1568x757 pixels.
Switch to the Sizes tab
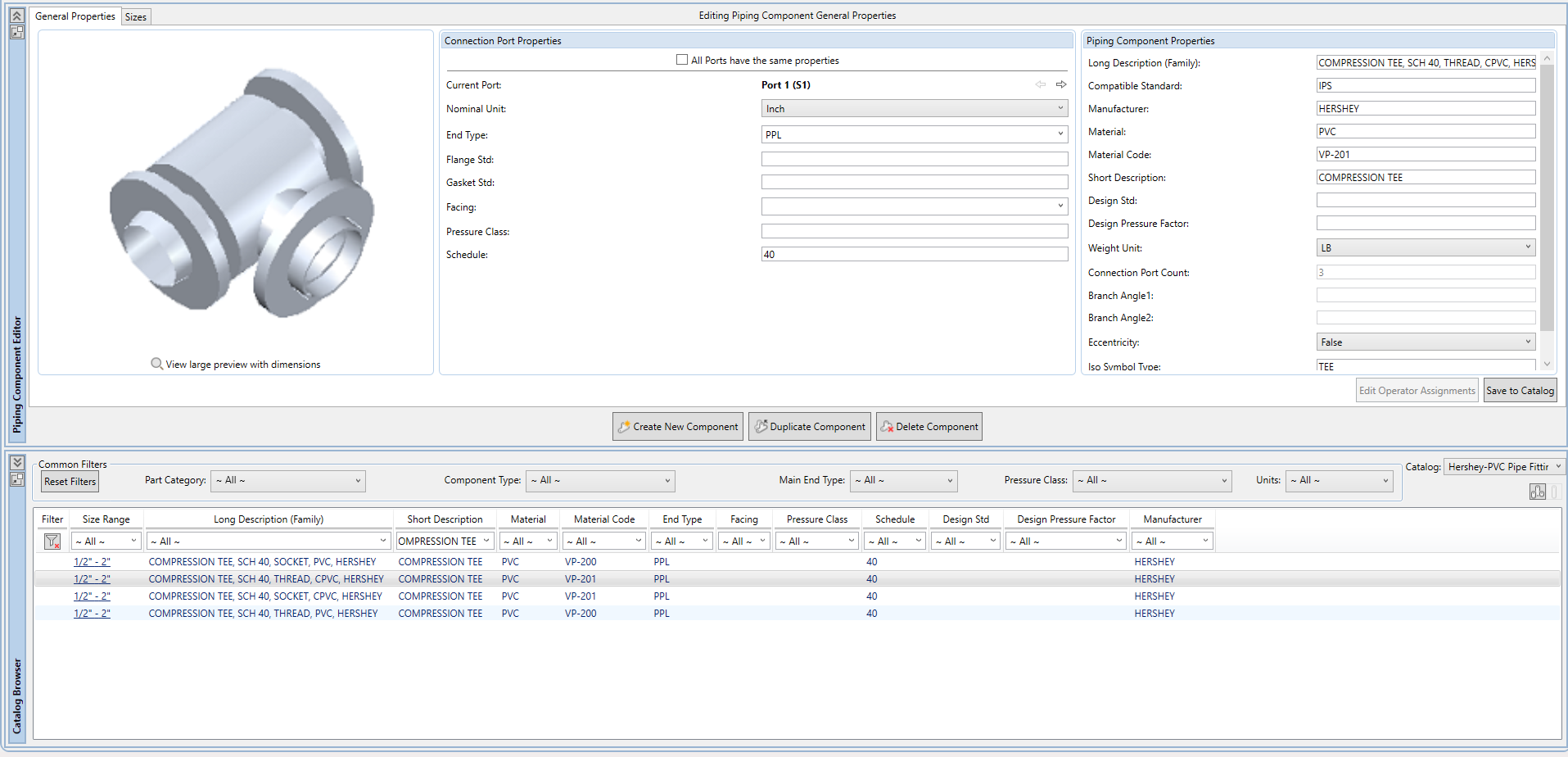pyautogui.click(x=136, y=17)
